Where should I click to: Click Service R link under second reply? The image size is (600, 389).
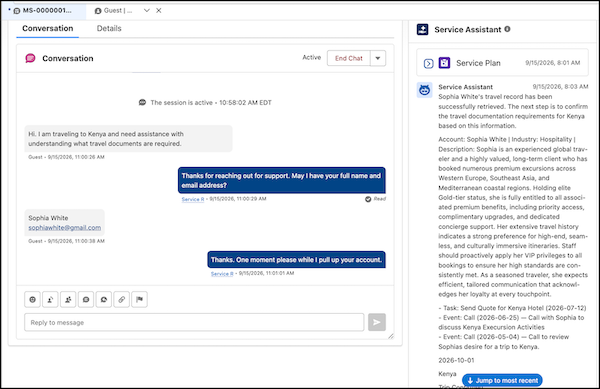[222, 273]
